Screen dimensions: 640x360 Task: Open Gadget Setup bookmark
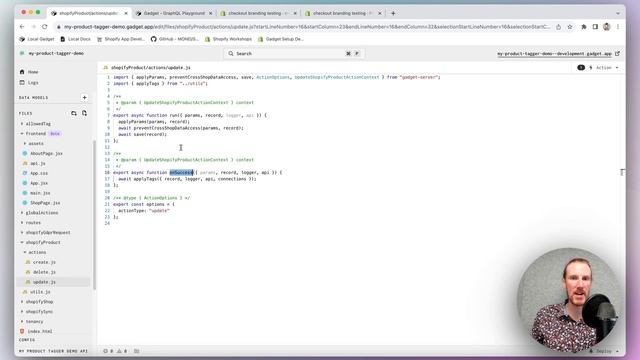280,39
